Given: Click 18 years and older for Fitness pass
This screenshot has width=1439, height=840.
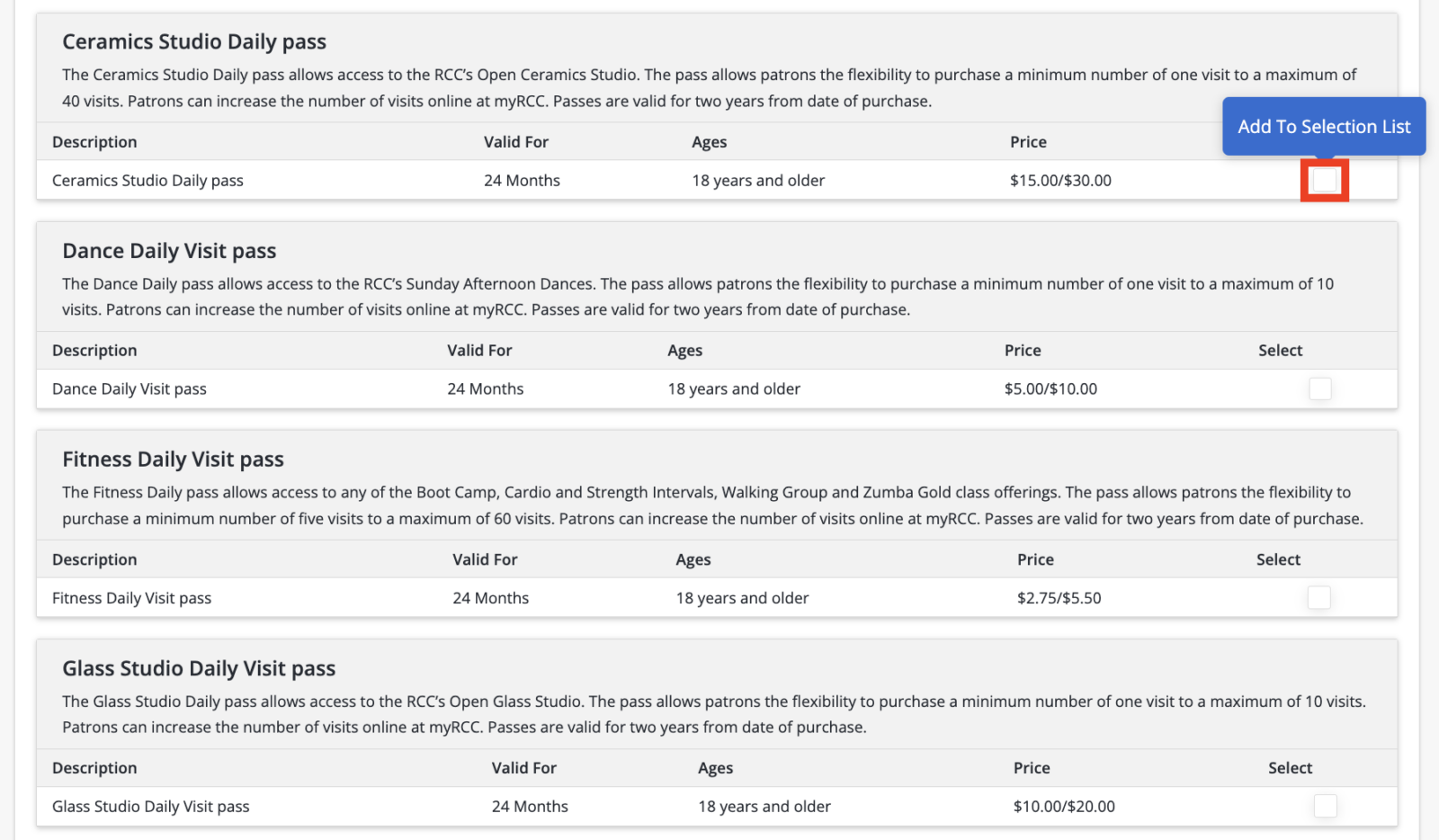Looking at the screenshot, I should [741, 597].
